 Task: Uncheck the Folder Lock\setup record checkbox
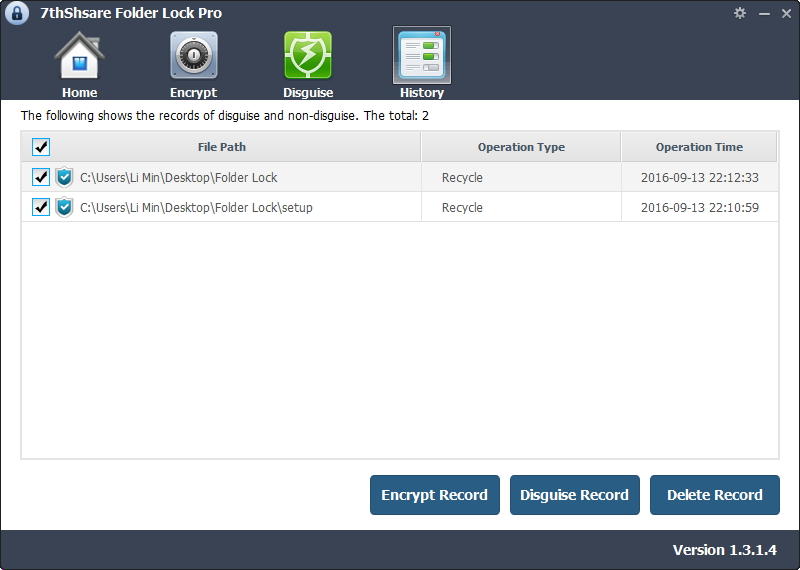41,207
